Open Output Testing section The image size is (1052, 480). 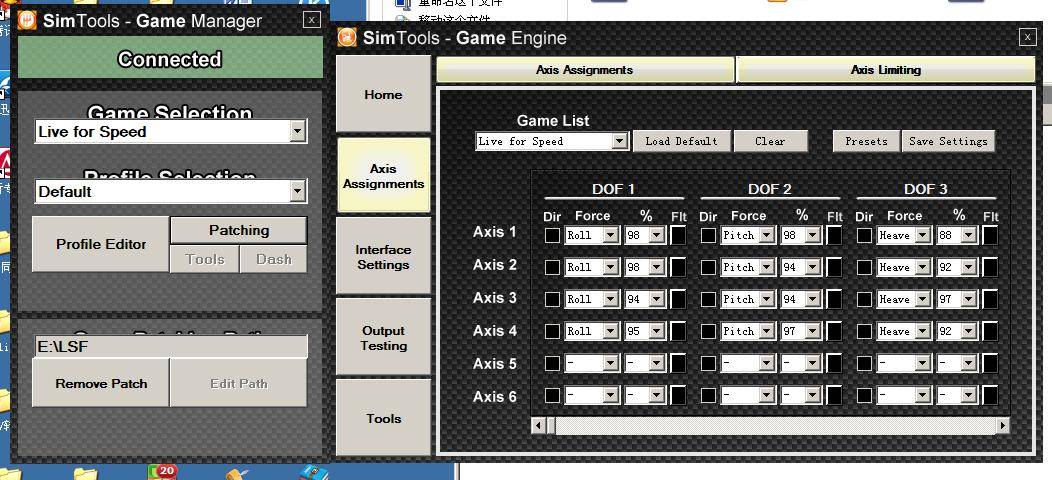click(x=383, y=338)
